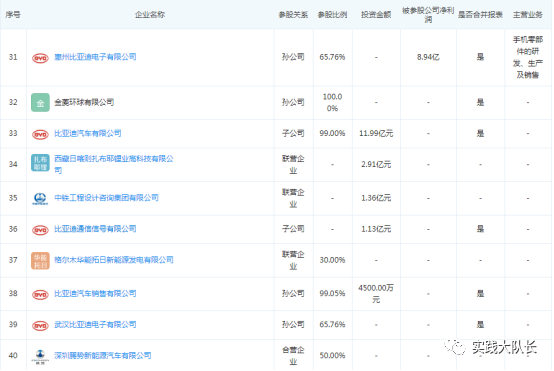Select 是 consolidated cell in row 33
554x371 pixels.
click(x=480, y=133)
